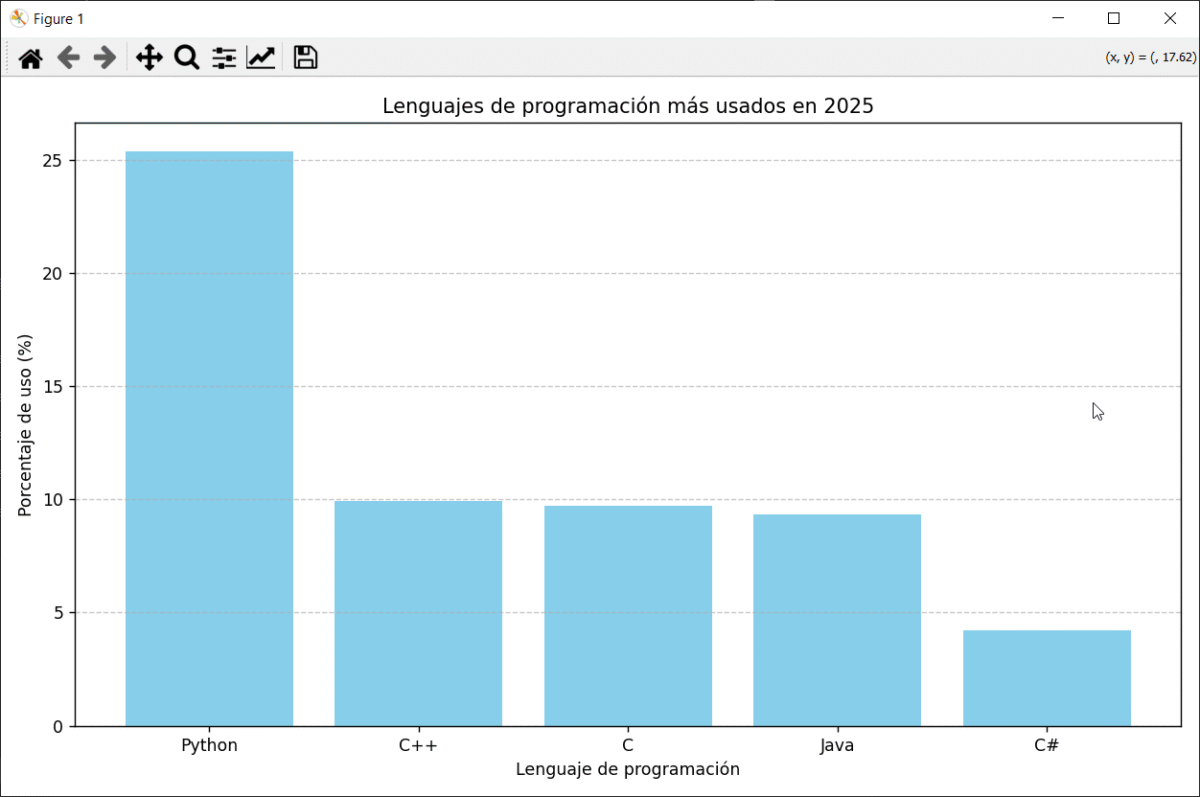Screen dimensions: 1200x797
Task: Click the 'Lenguaje de programación' x-axis label
Action: click(627, 769)
